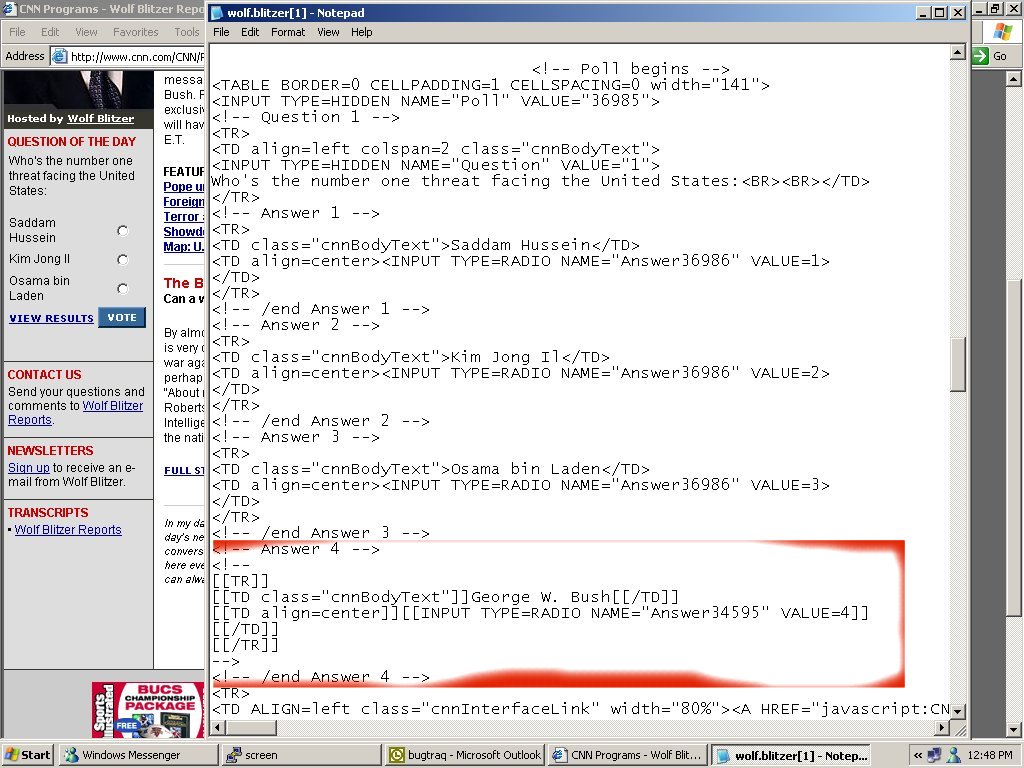Choose the Osama bin Laden radio button
This screenshot has width=1024, height=768.
(x=123, y=289)
